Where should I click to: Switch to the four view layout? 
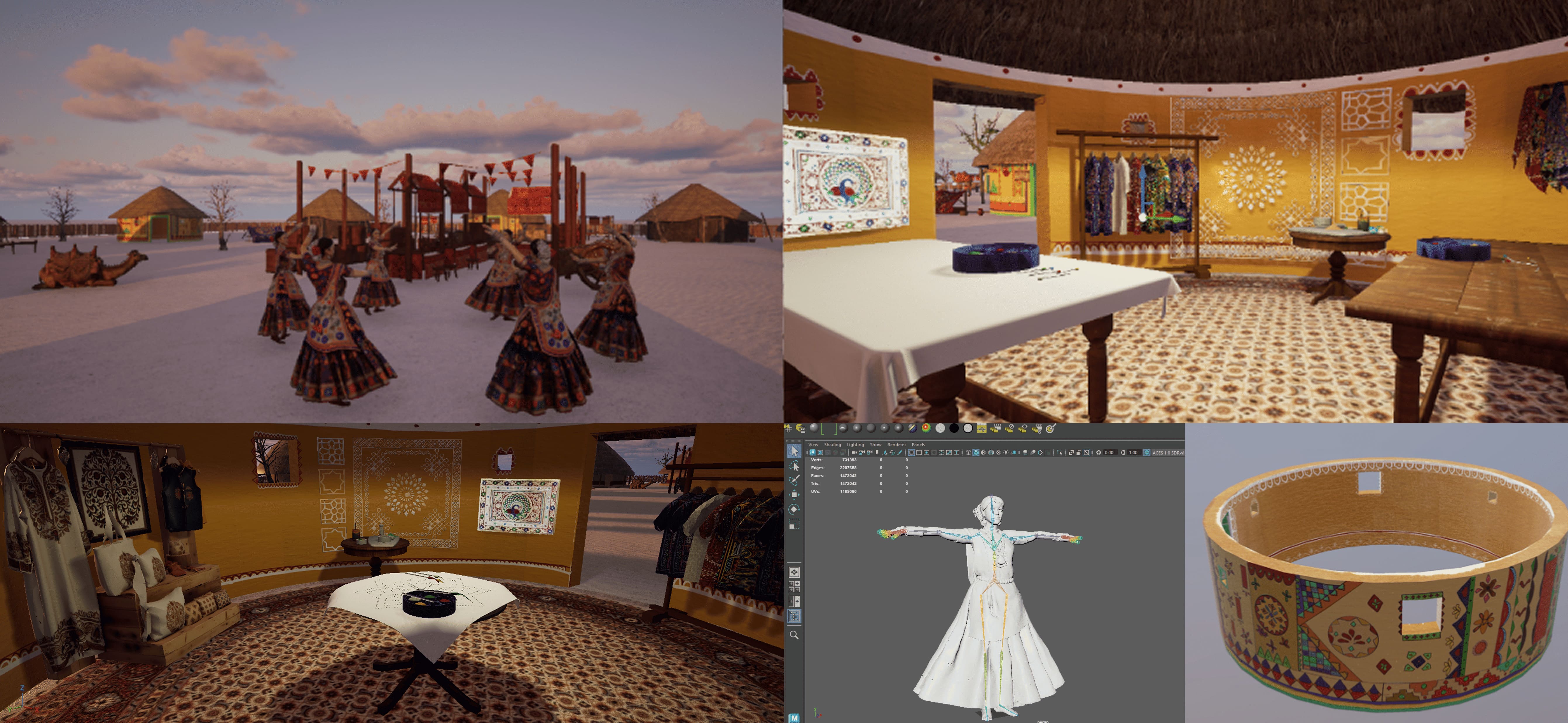point(794,587)
